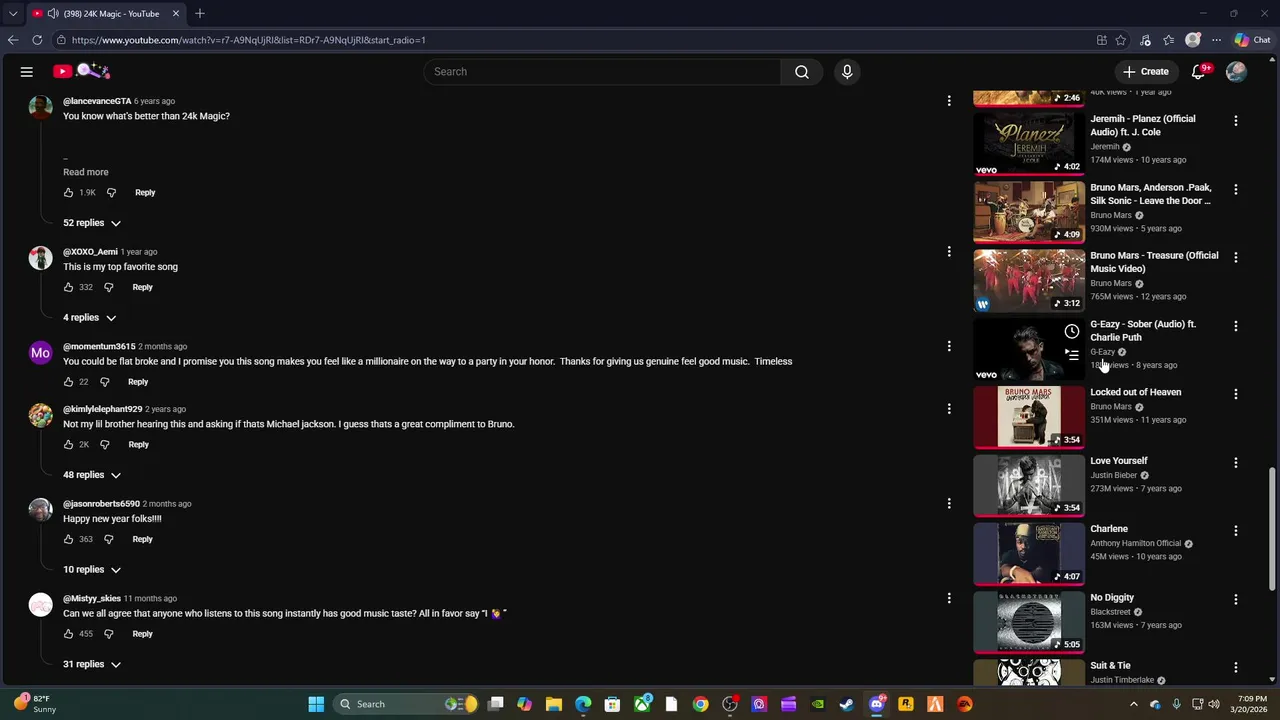Bookmark this page with the star icon
The image size is (1280, 720).
pos(1120,40)
